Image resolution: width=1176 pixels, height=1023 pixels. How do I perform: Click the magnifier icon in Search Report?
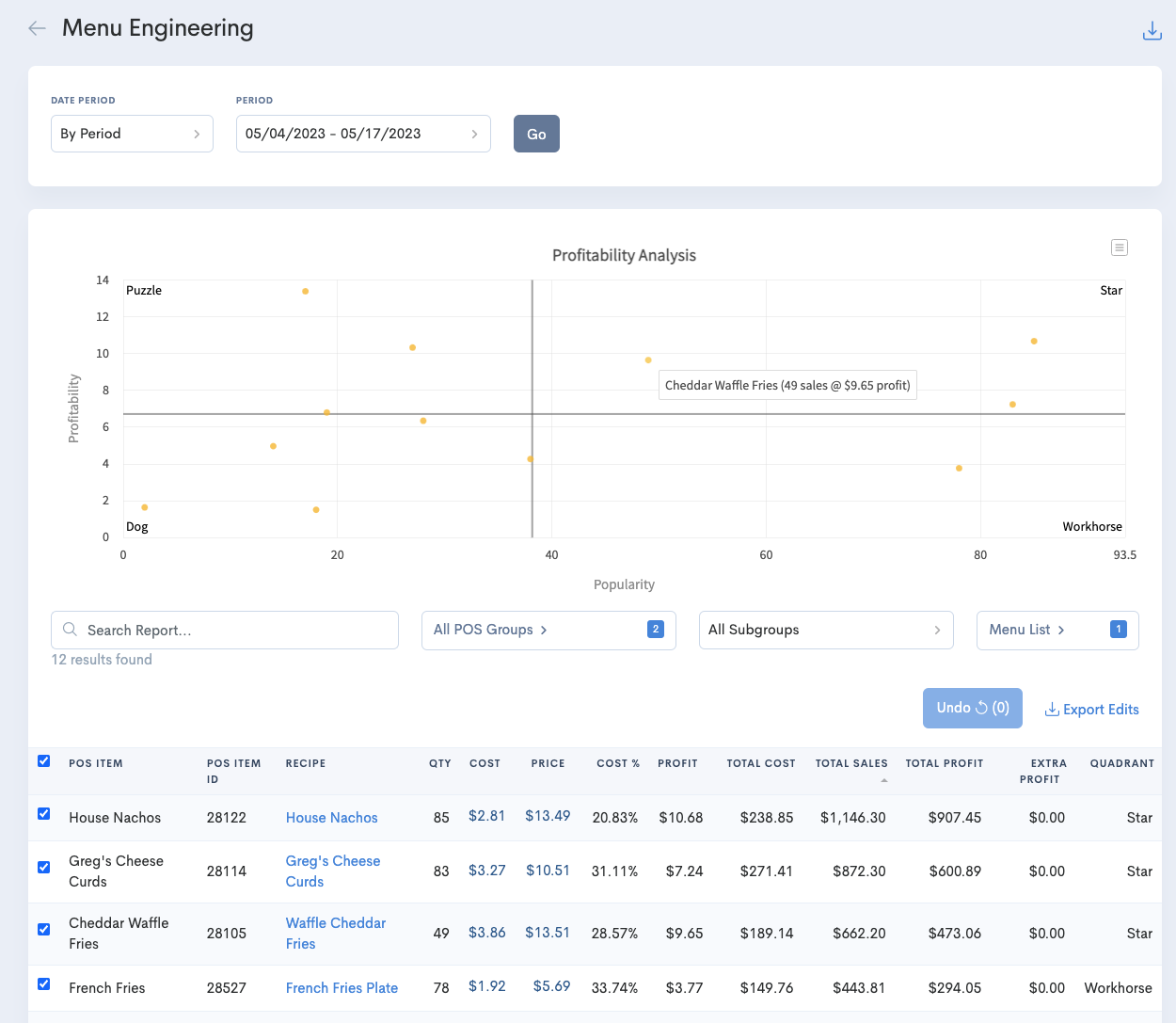click(x=70, y=629)
